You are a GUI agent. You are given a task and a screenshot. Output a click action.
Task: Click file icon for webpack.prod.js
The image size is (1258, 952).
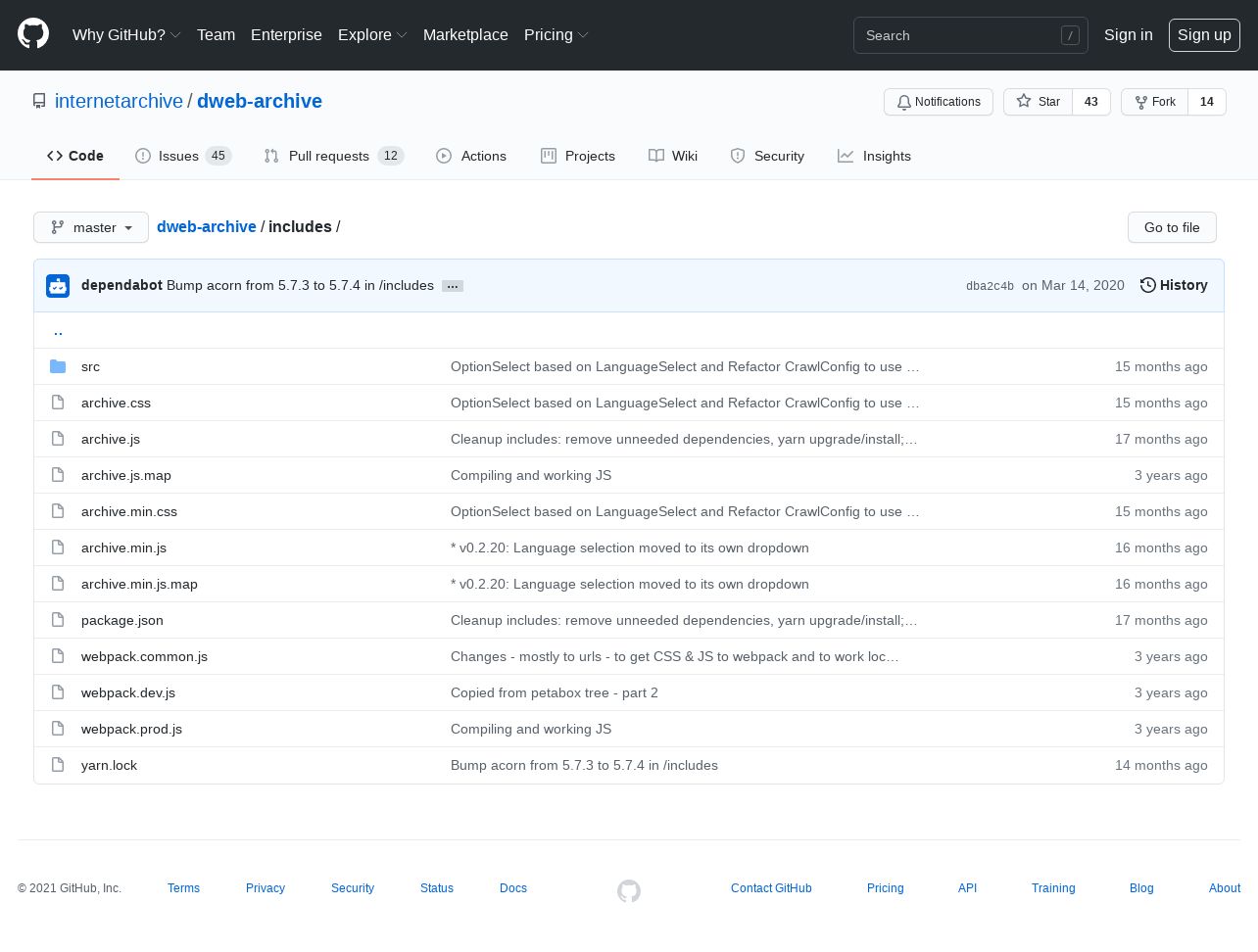pos(58,729)
